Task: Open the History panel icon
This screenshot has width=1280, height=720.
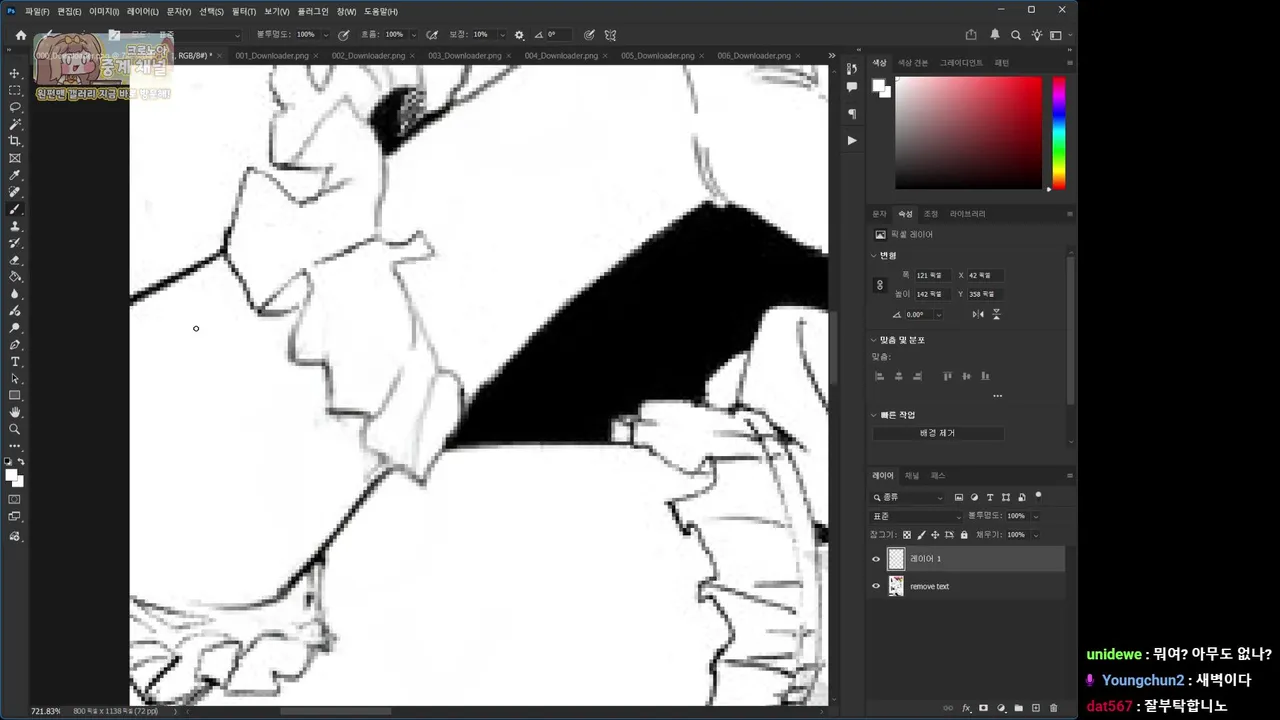Action: (x=852, y=69)
